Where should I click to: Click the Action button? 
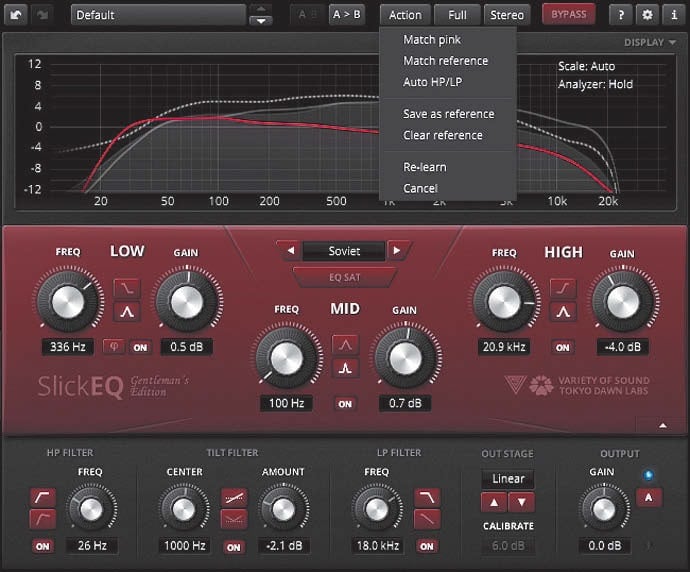(x=405, y=15)
